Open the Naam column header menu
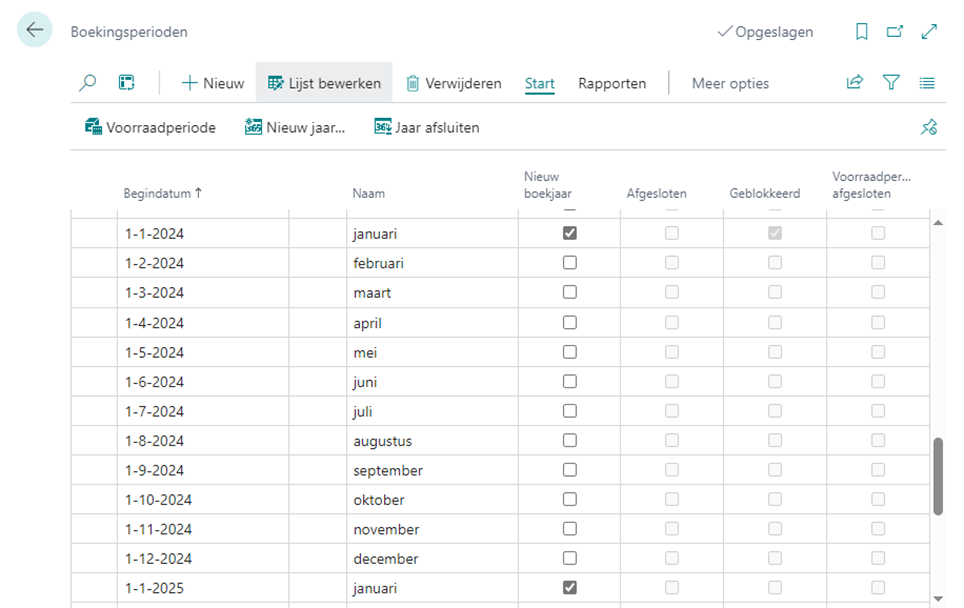Screen dimensions: 964x608 point(368,193)
